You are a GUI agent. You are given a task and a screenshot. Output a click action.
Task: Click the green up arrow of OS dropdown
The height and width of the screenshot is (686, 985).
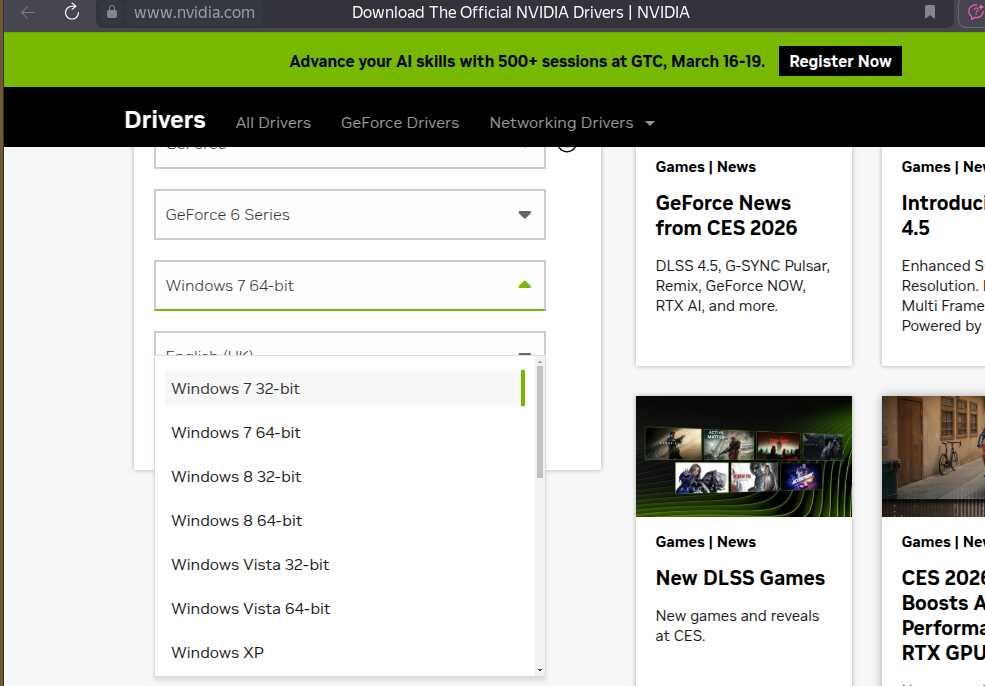coord(525,285)
